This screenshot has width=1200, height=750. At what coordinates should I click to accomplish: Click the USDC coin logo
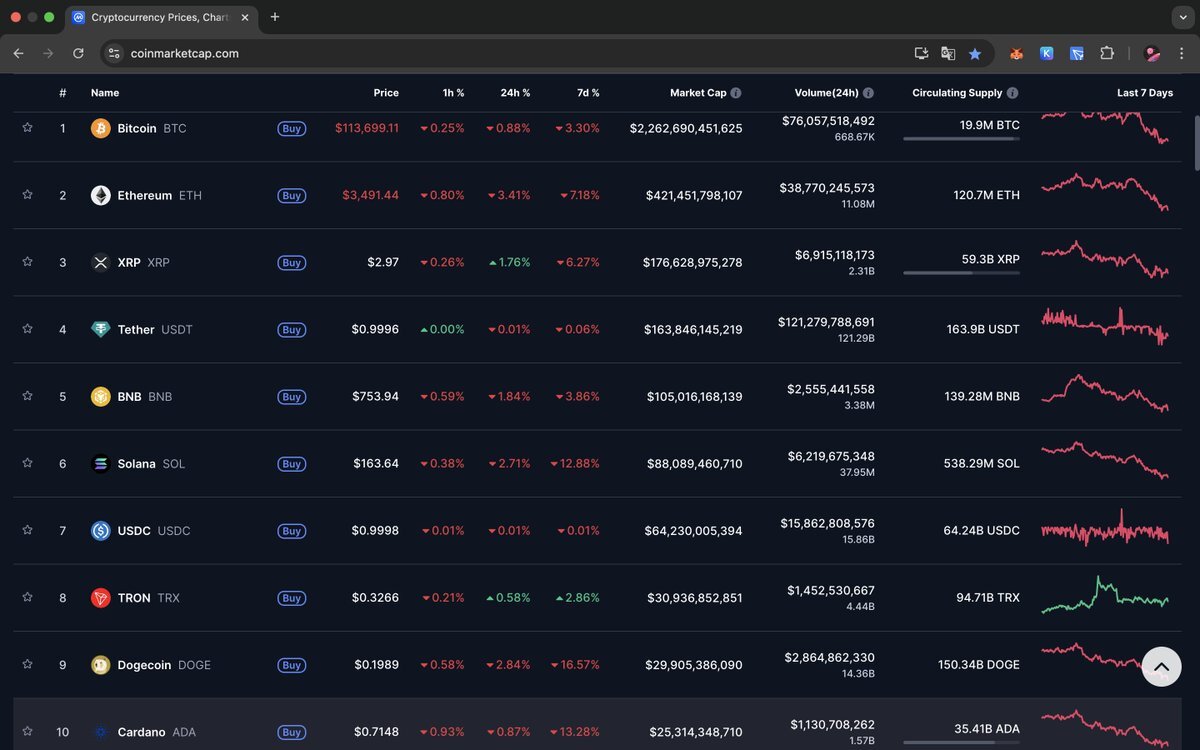click(x=100, y=530)
